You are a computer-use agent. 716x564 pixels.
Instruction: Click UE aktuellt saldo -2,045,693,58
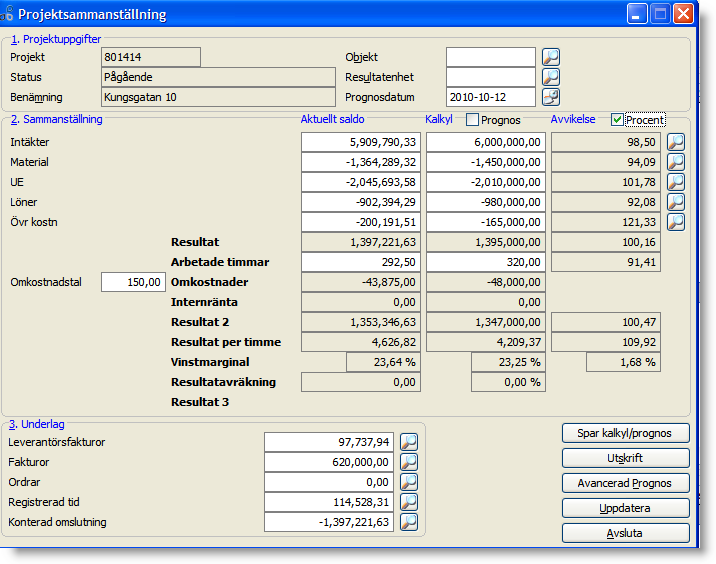click(361, 182)
